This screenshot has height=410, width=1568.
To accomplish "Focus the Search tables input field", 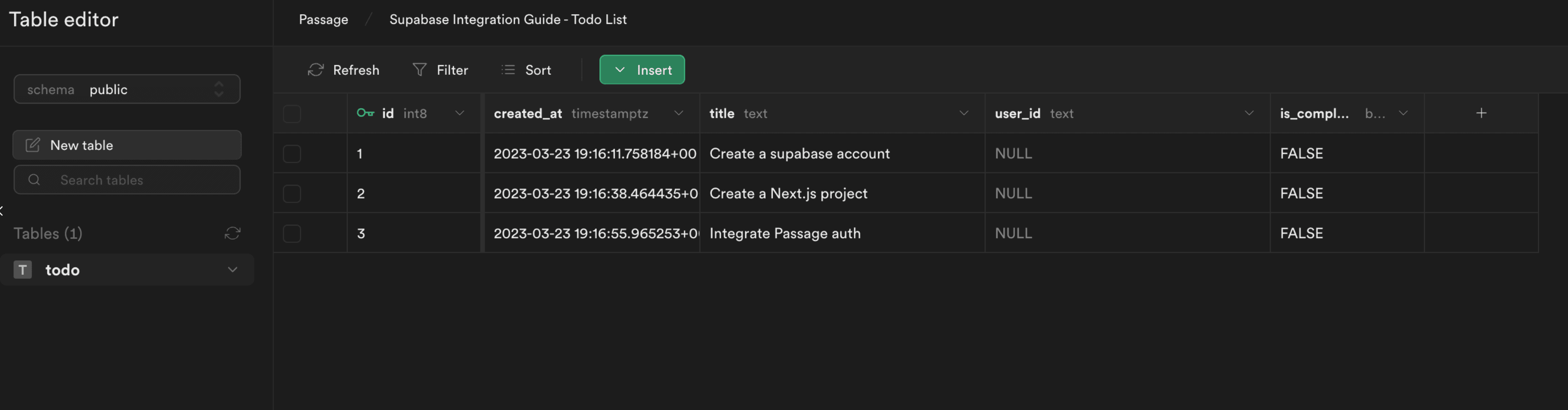I will 127,179.
